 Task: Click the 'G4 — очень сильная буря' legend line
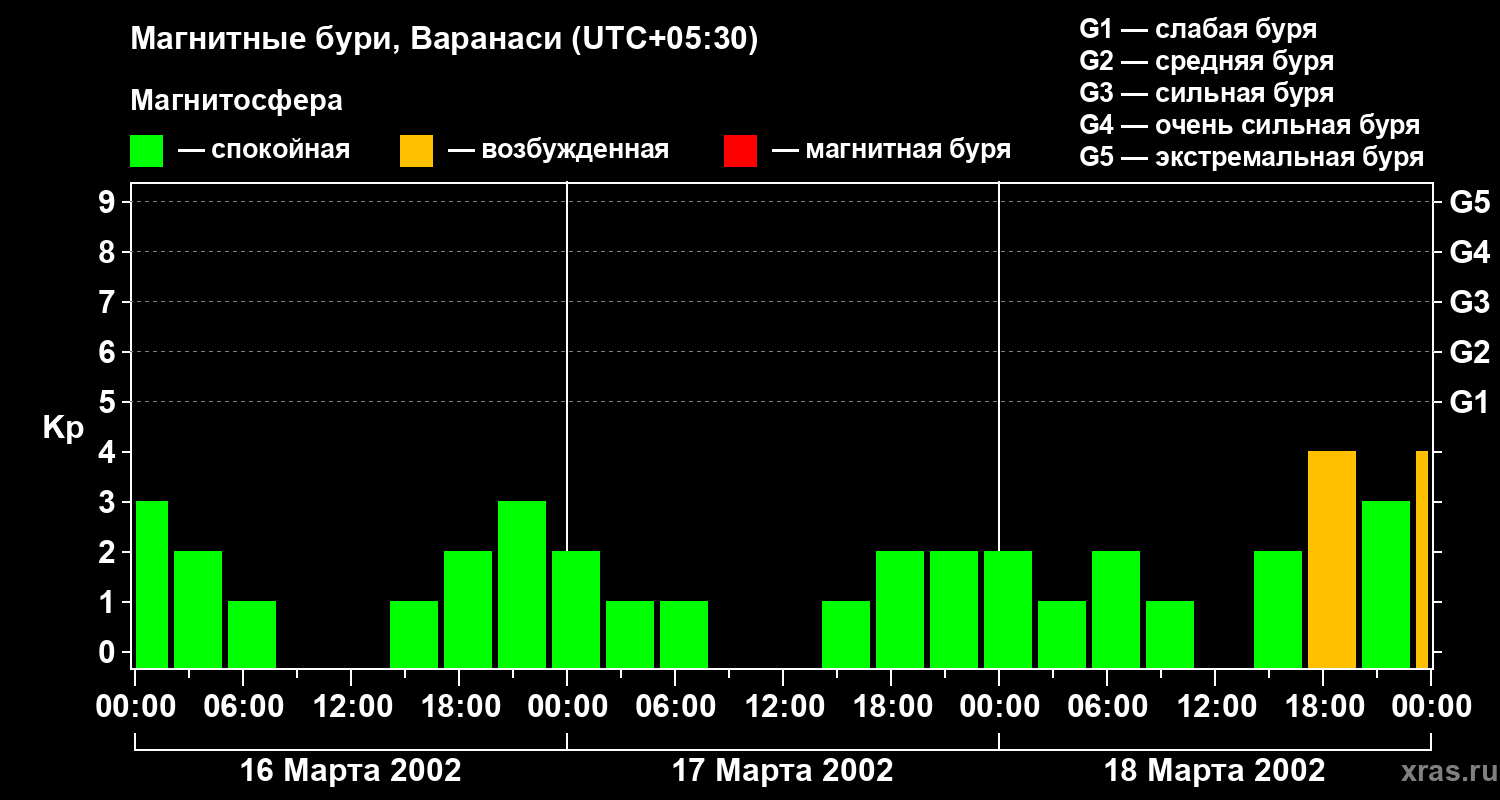1249,125
